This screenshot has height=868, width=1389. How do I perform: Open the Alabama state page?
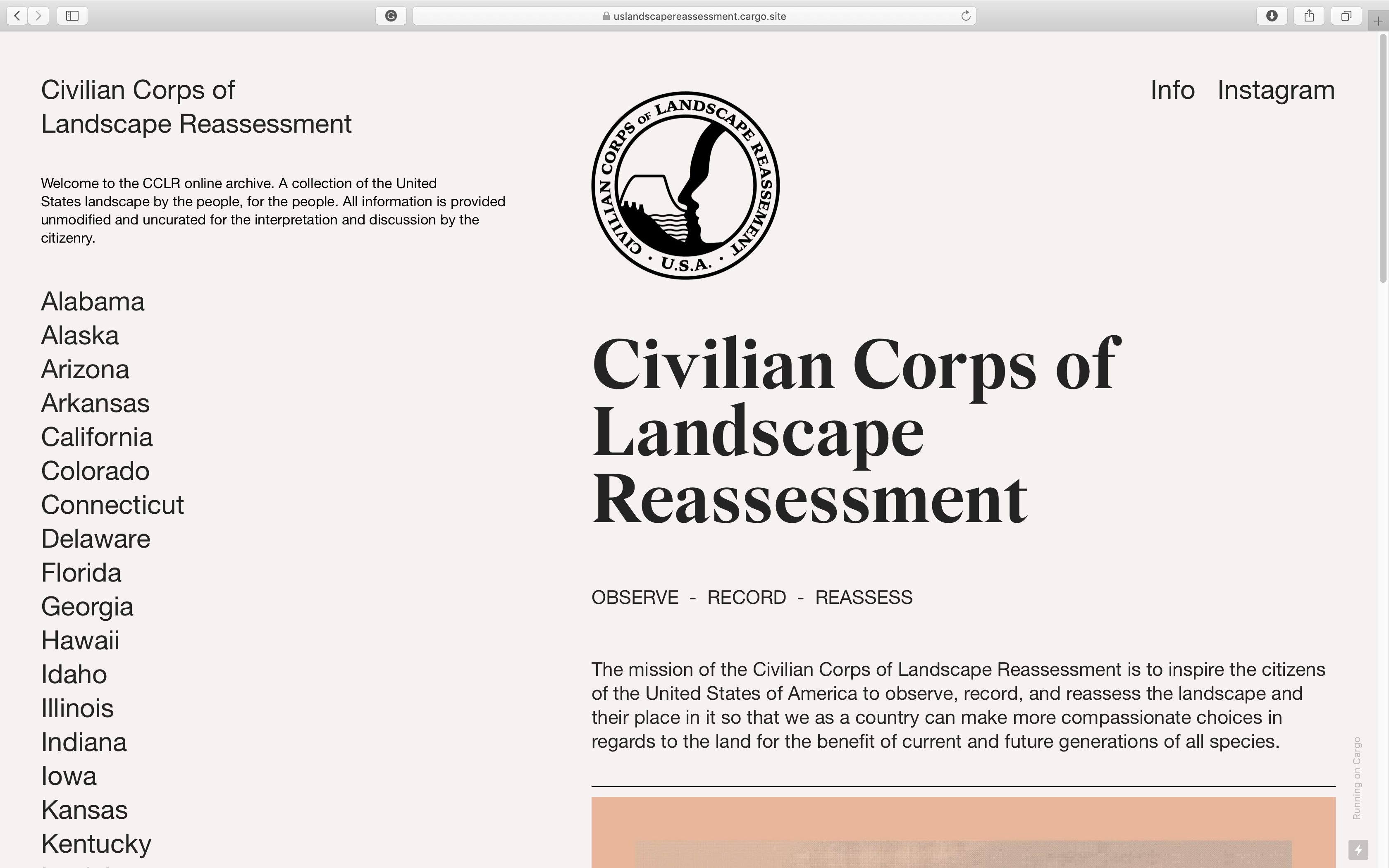coord(93,301)
